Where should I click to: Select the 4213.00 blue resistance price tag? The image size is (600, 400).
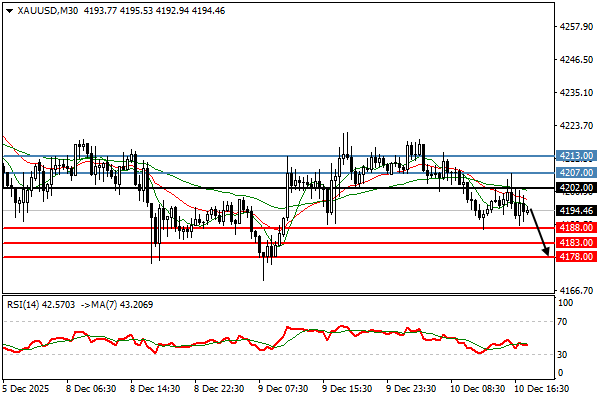[x=575, y=157]
